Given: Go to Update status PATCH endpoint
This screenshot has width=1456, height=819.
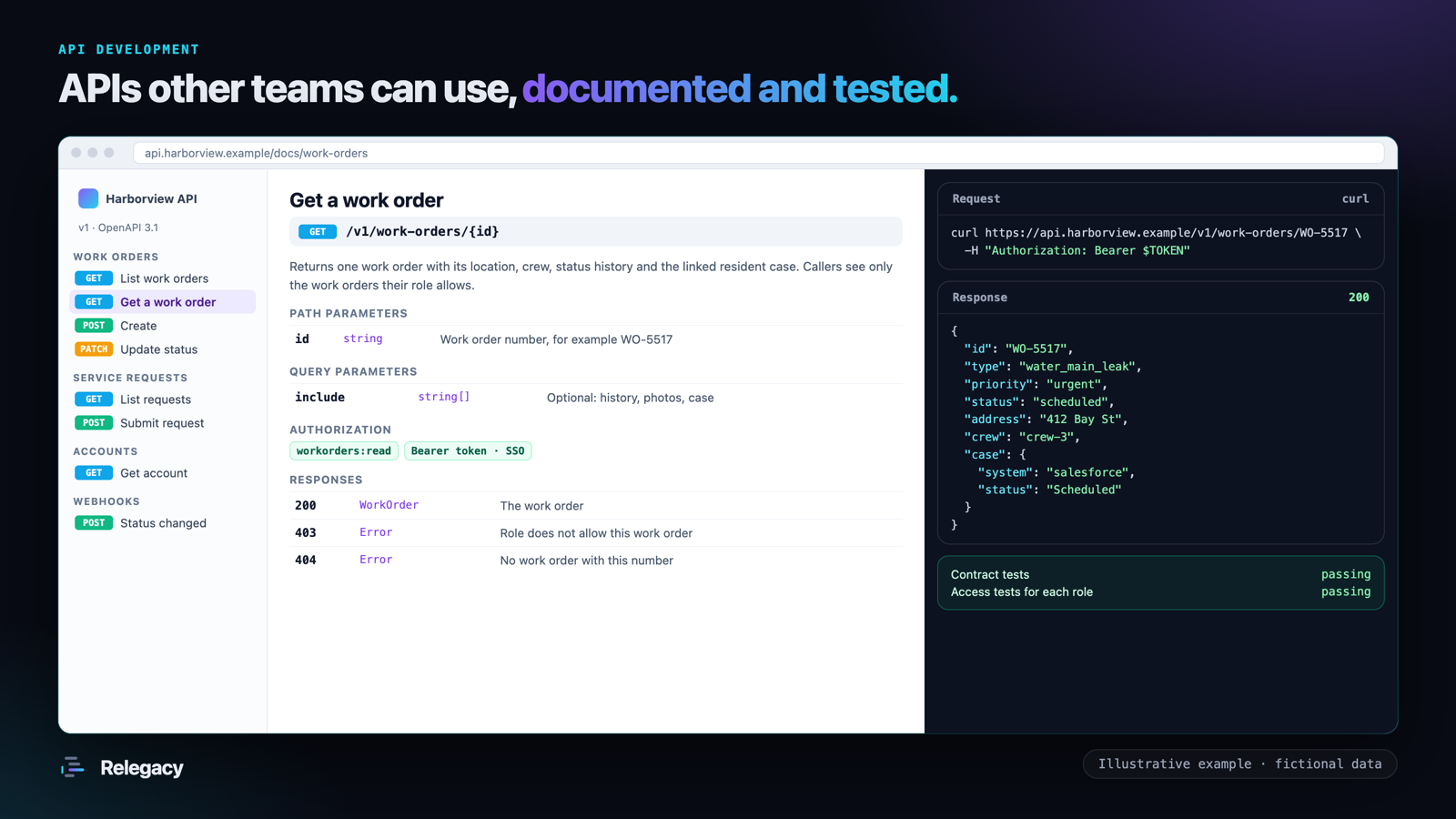Looking at the screenshot, I should (x=163, y=349).
